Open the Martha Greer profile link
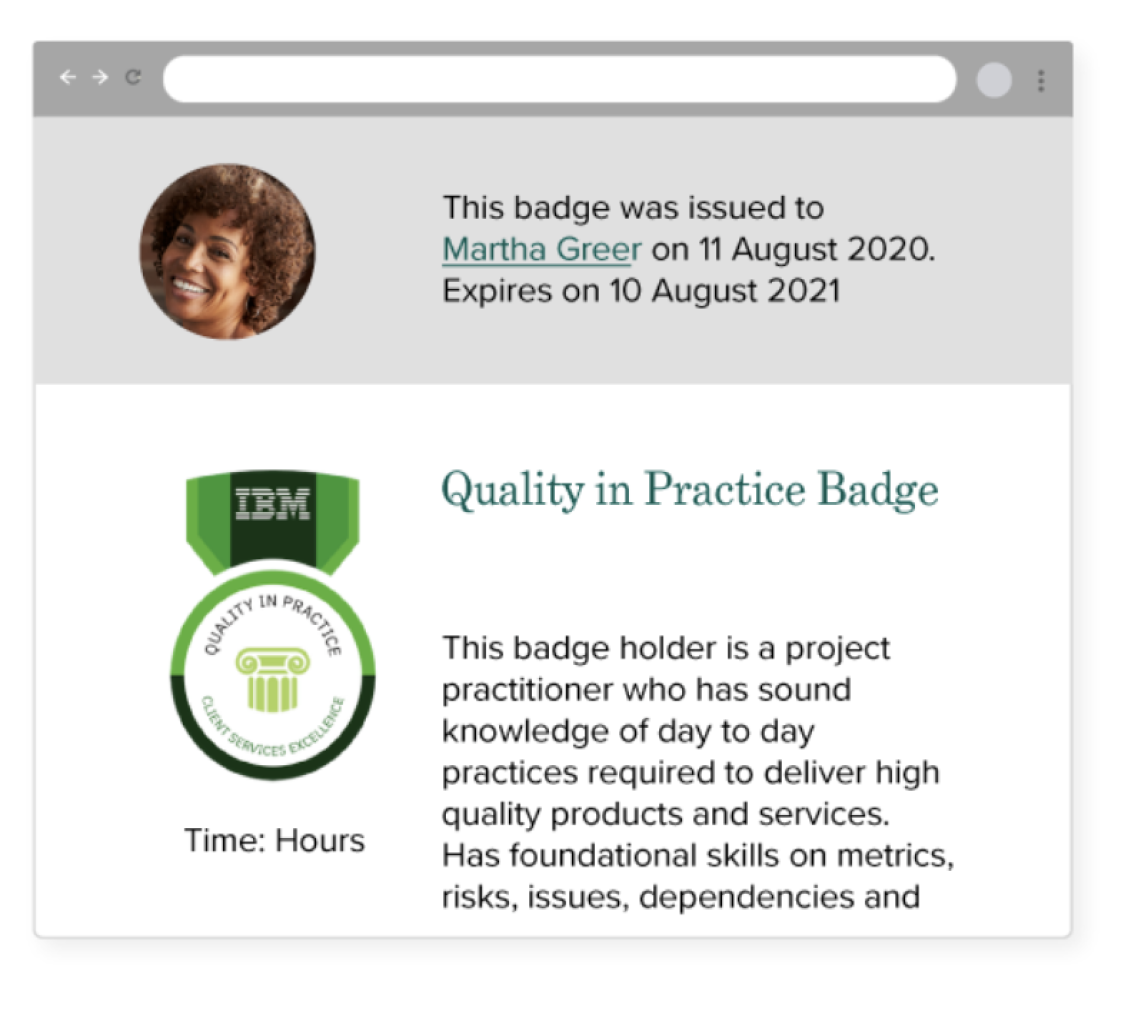Screen dimensions: 1138x1024 pyautogui.click(x=542, y=249)
